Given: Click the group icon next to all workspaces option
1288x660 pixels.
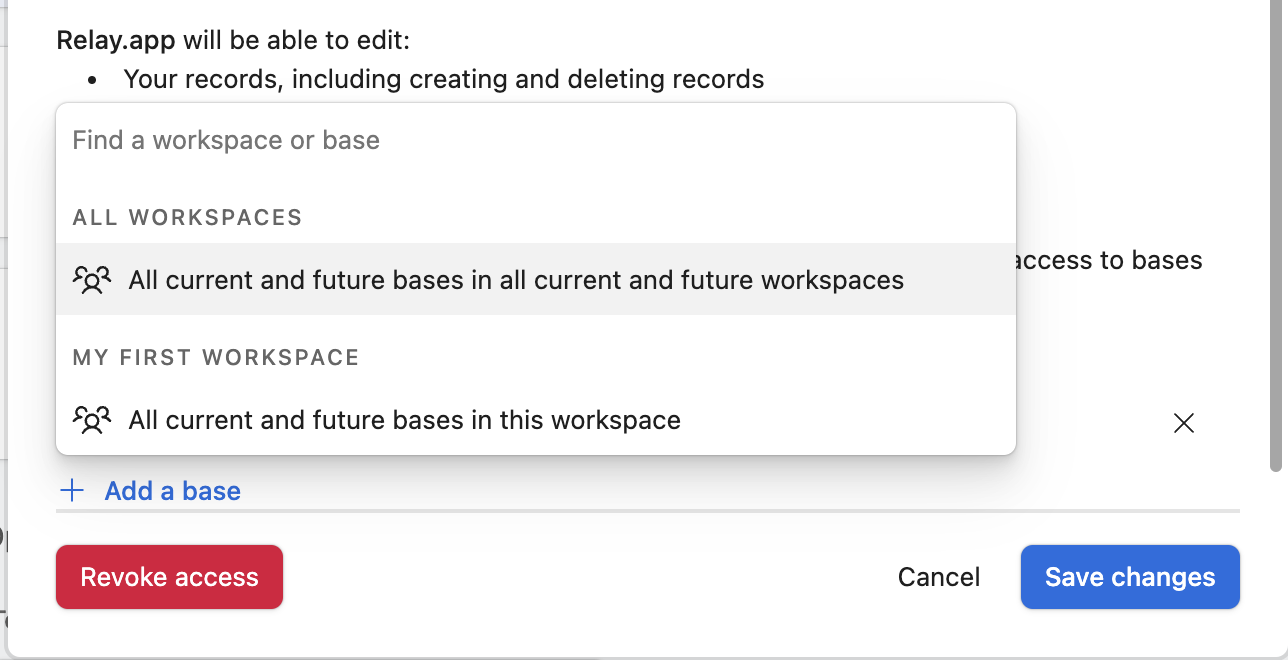Looking at the screenshot, I should pos(93,280).
